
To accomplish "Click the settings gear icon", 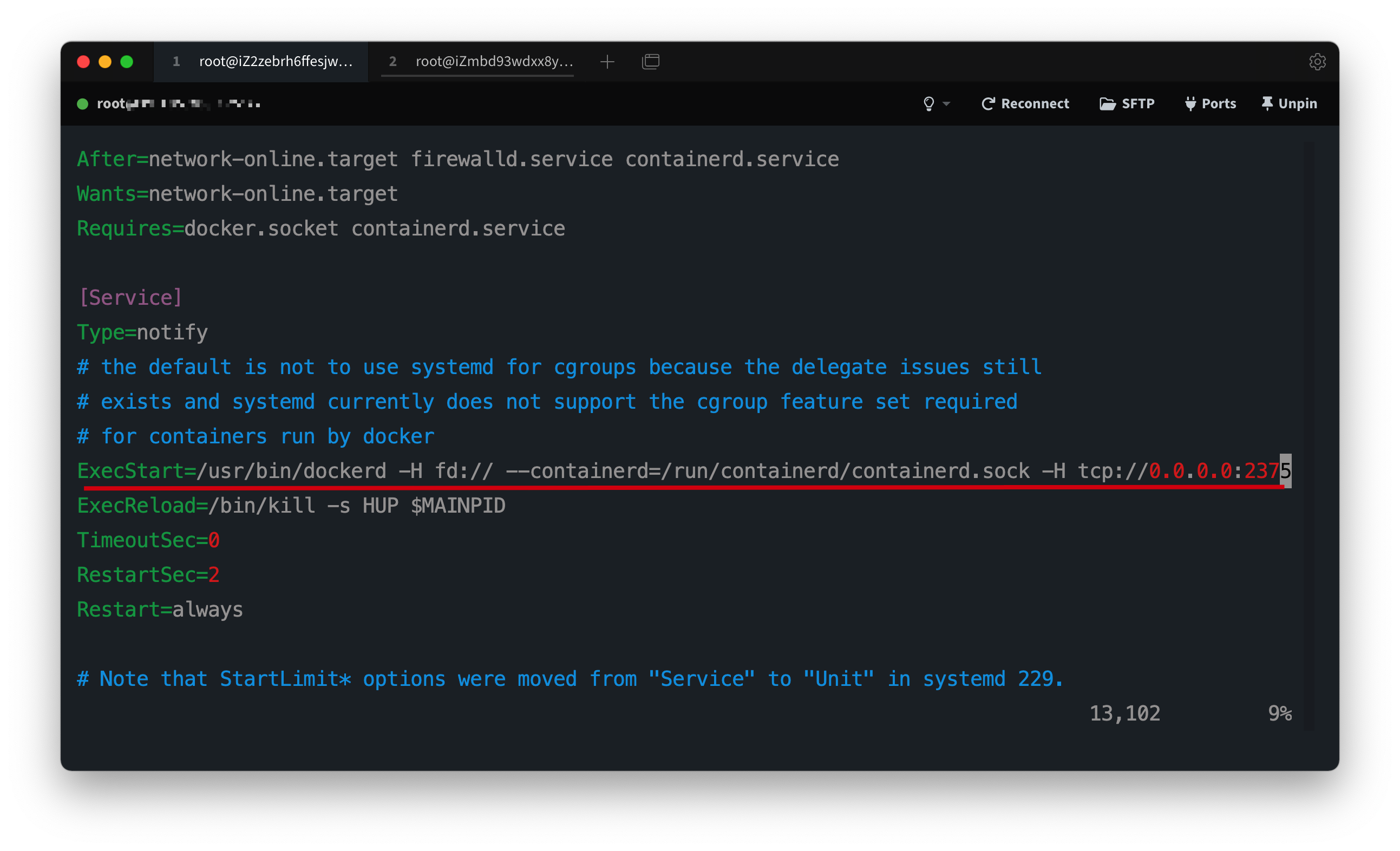I will pyautogui.click(x=1317, y=61).
